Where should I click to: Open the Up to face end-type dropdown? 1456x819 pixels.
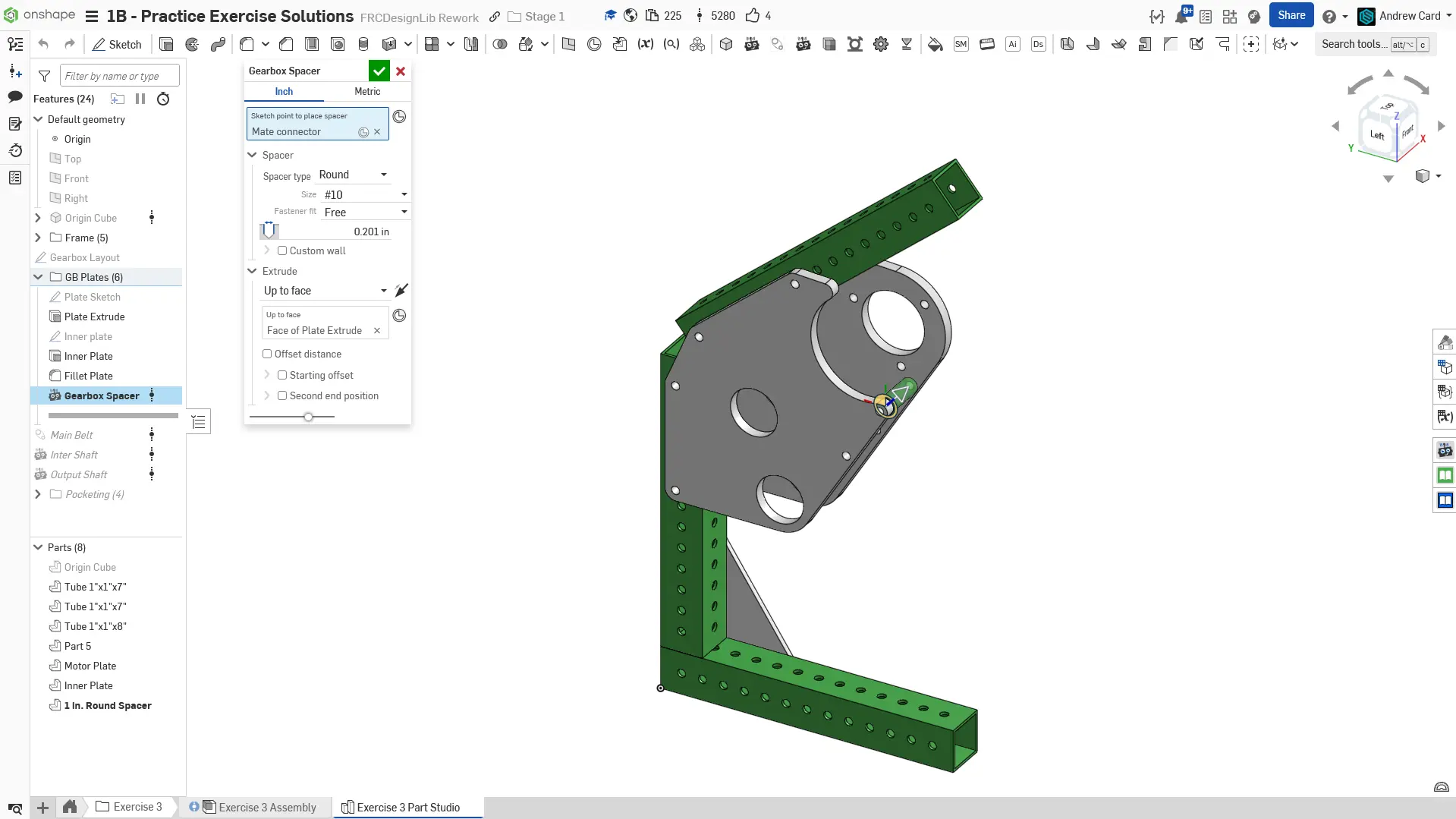[x=325, y=291]
